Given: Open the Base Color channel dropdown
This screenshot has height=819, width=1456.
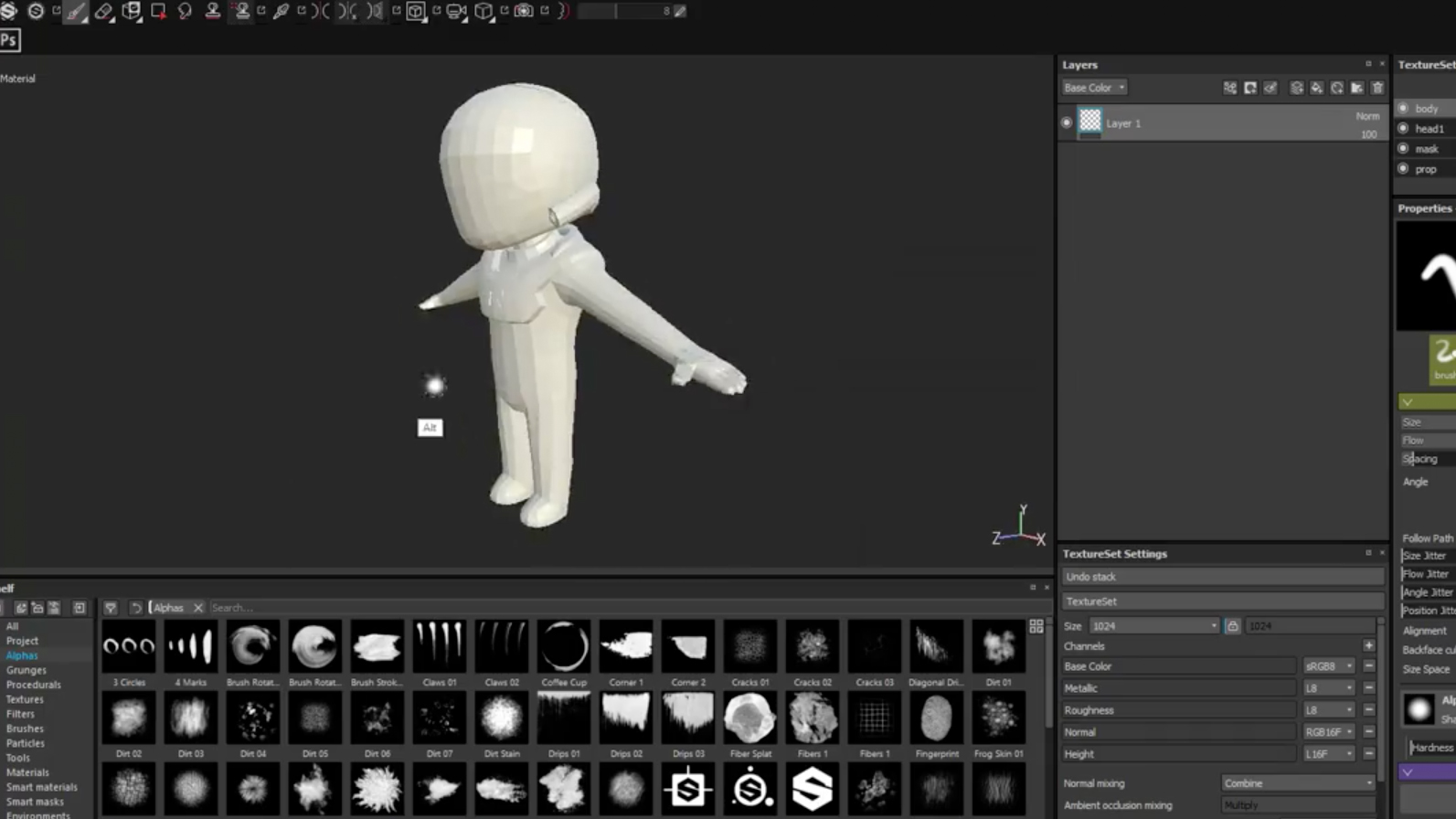Looking at the screenshot, I should 1094,88.
